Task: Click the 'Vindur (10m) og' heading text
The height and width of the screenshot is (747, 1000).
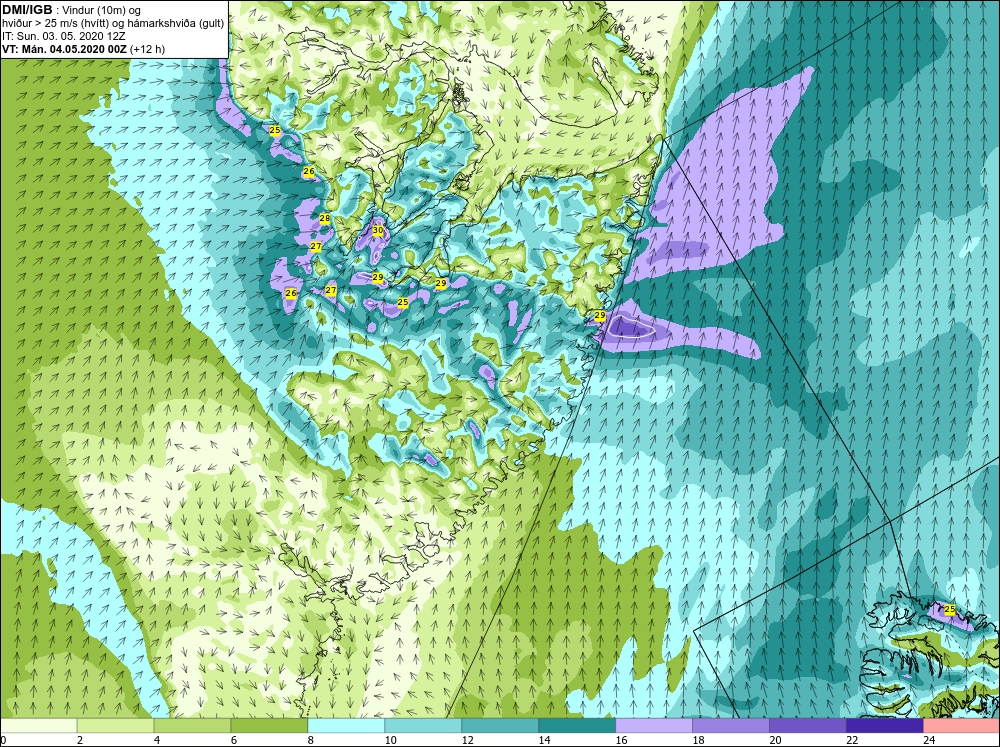Action: pos(101,11)
